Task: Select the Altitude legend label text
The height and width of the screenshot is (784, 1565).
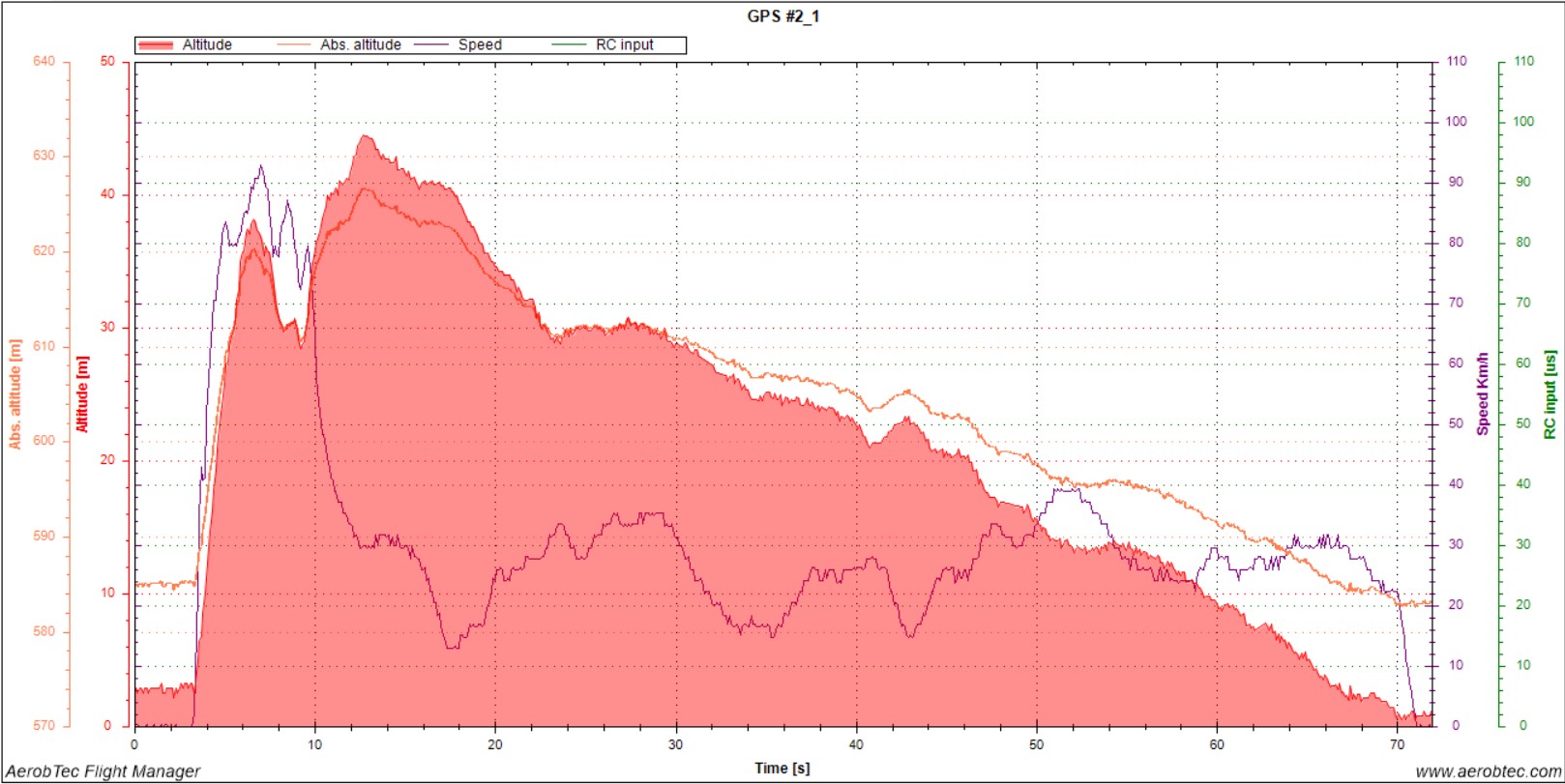Action: tap(207, 45)
